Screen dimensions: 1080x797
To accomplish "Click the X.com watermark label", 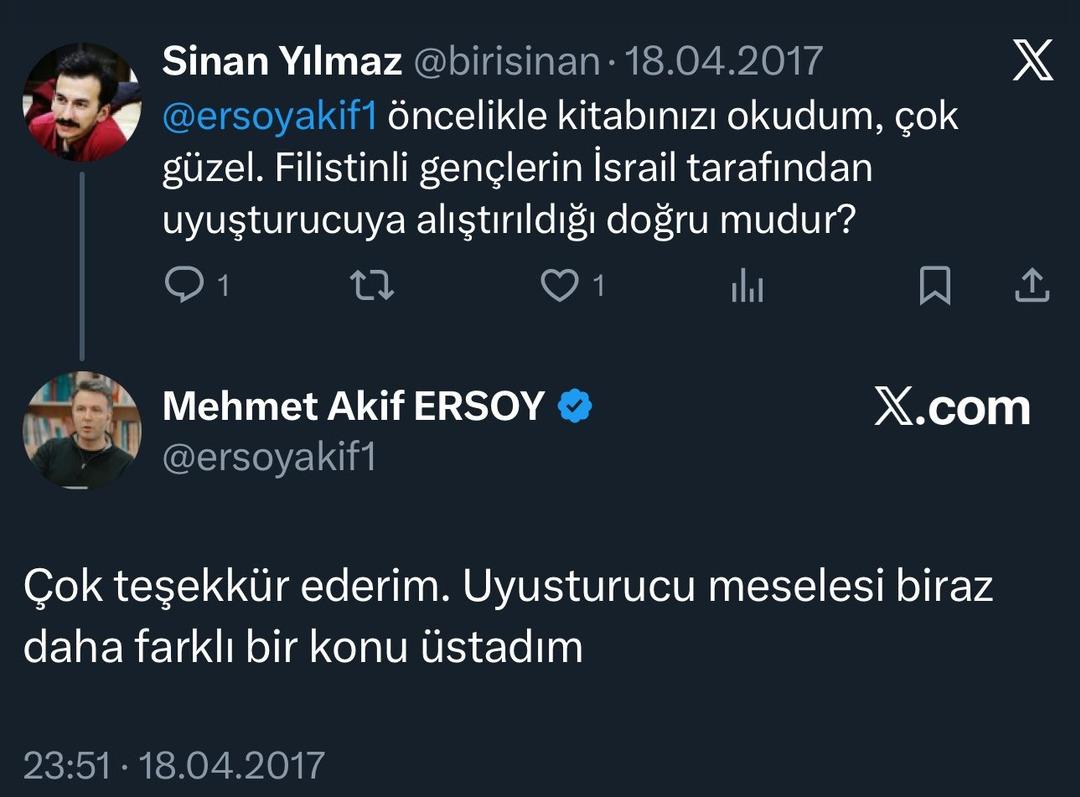I will click(954, 406).
